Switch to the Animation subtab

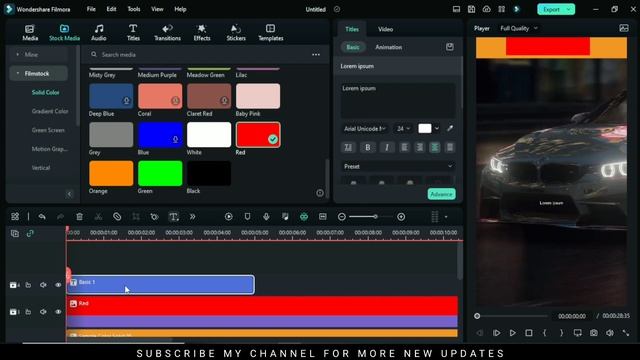coord(389,47)
